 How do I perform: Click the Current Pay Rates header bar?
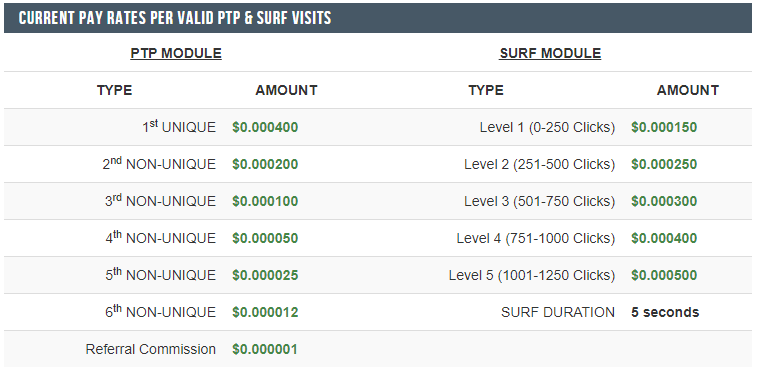tap(378, 18)
